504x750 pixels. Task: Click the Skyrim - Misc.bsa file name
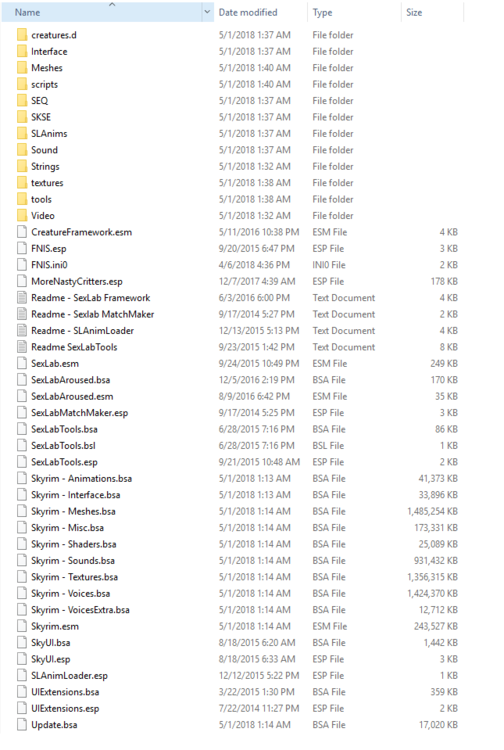coord(67,528)
